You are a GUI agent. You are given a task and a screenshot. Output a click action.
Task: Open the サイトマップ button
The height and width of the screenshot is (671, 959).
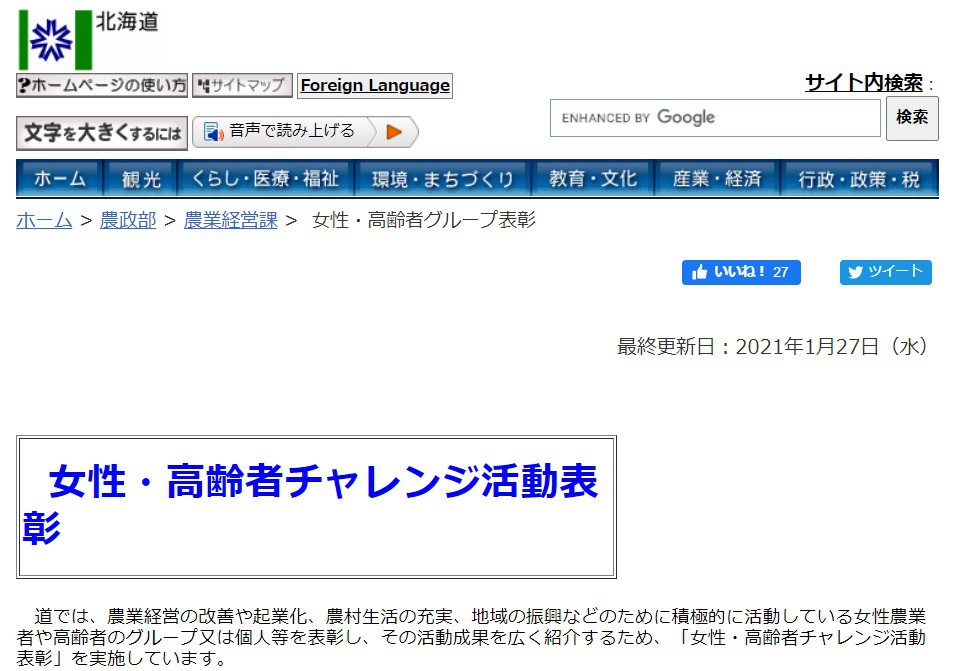(x=242, y=85)
